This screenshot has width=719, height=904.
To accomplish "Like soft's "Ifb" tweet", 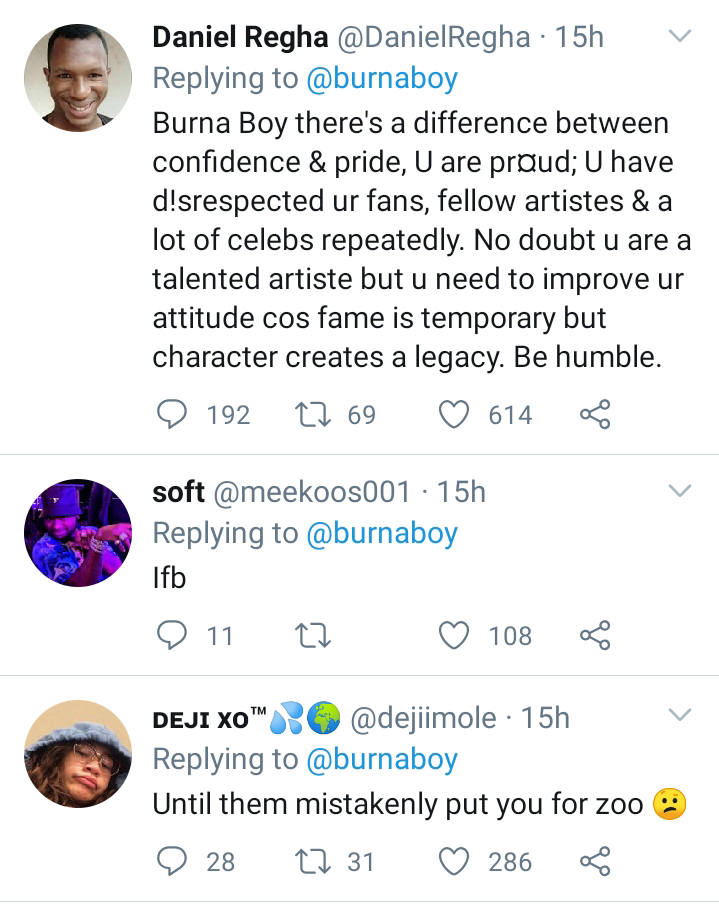I will tap(456, 635).
